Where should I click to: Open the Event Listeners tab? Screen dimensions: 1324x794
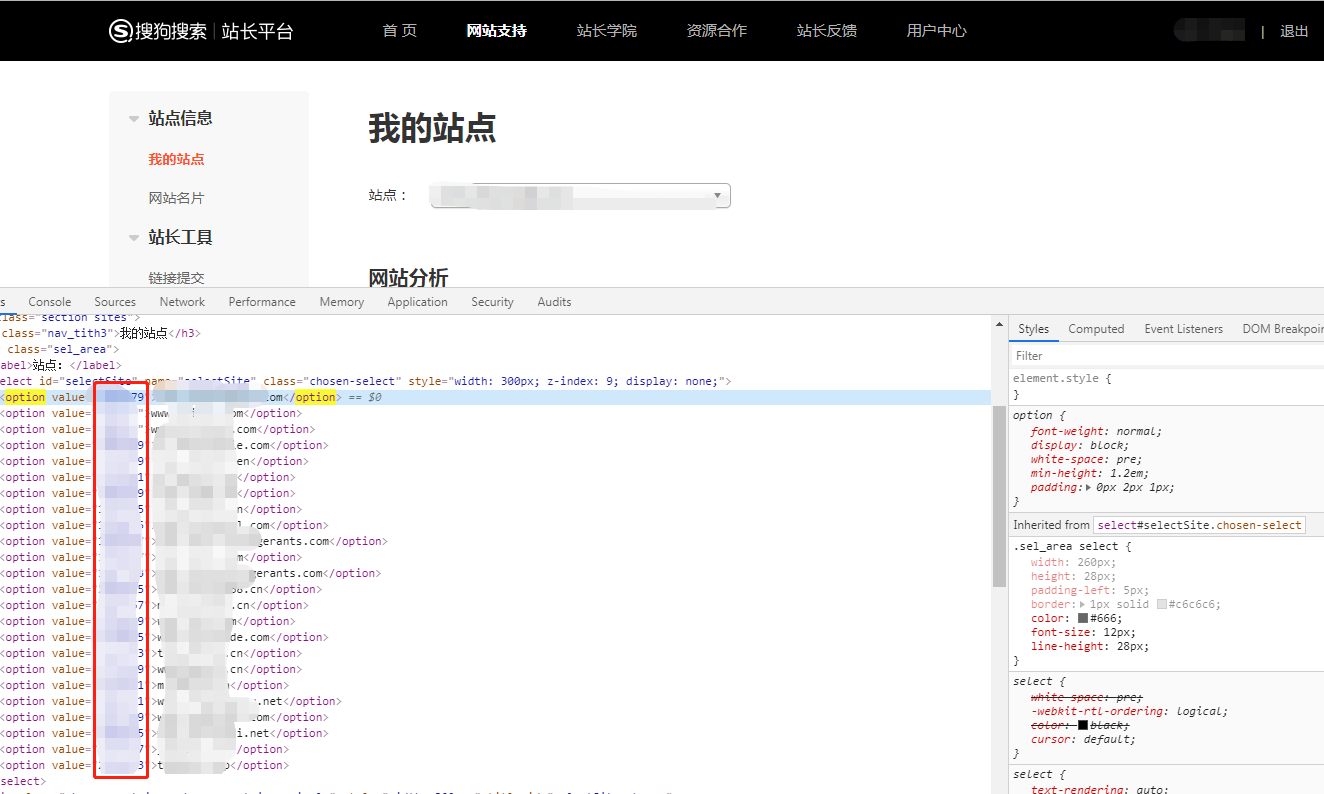(1183, 329)
